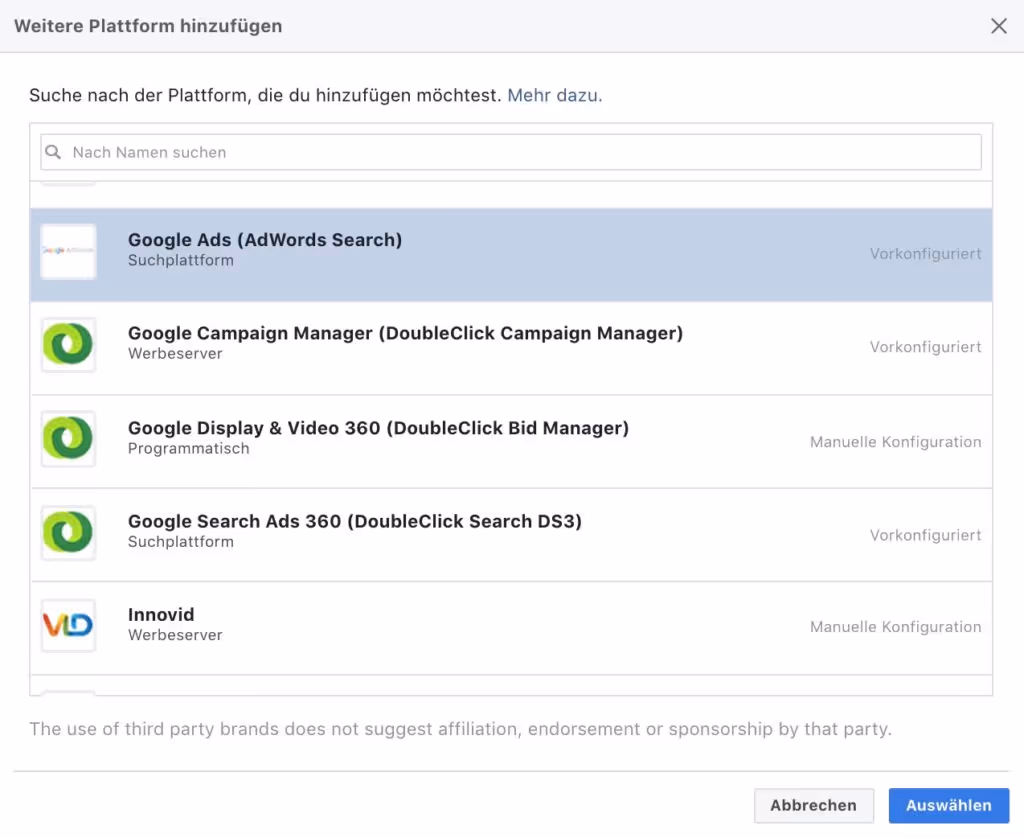The image size is (1024, 838).
Task: Focus the Nach Namen suchen search field
Action: [x=511, y=152]
